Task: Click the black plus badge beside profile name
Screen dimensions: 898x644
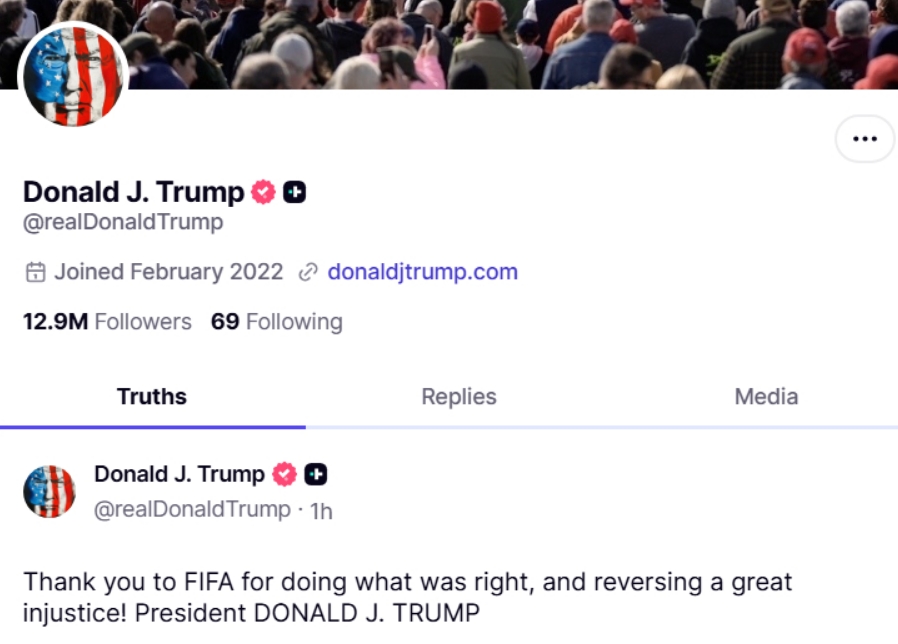Action: [294, 192]
